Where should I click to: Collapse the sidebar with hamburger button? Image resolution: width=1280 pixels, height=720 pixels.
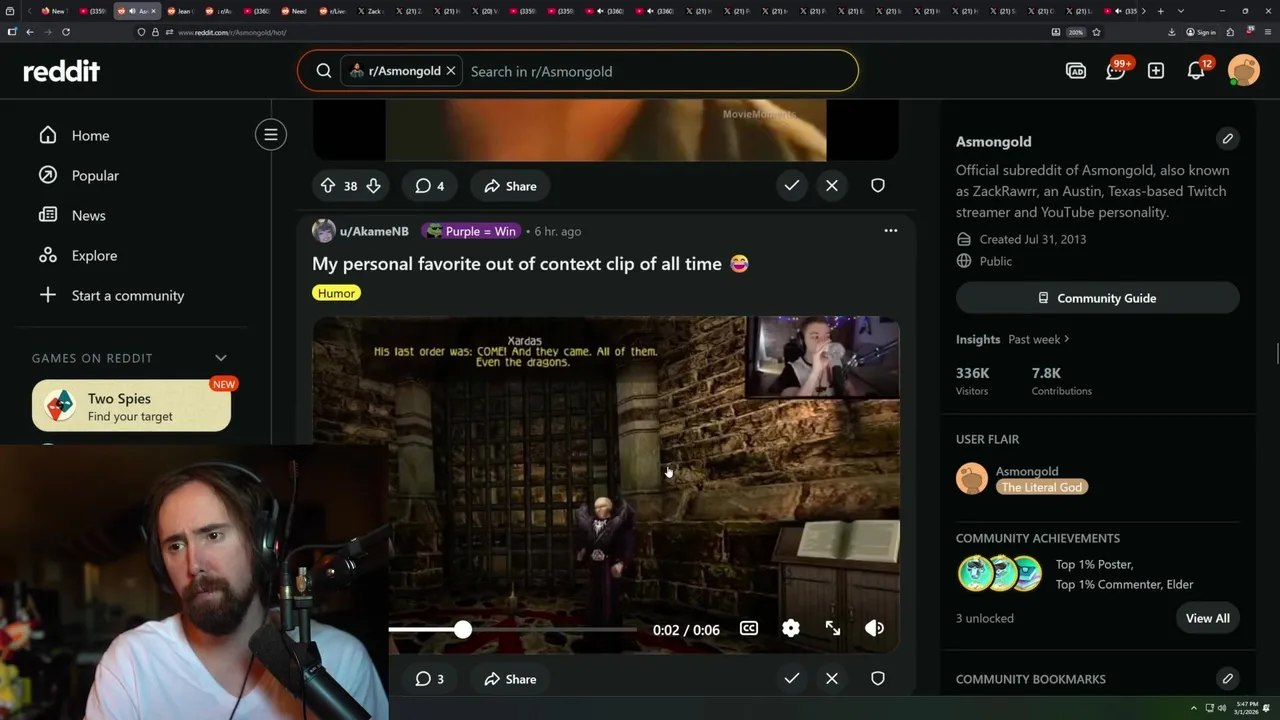coord(271,135)
